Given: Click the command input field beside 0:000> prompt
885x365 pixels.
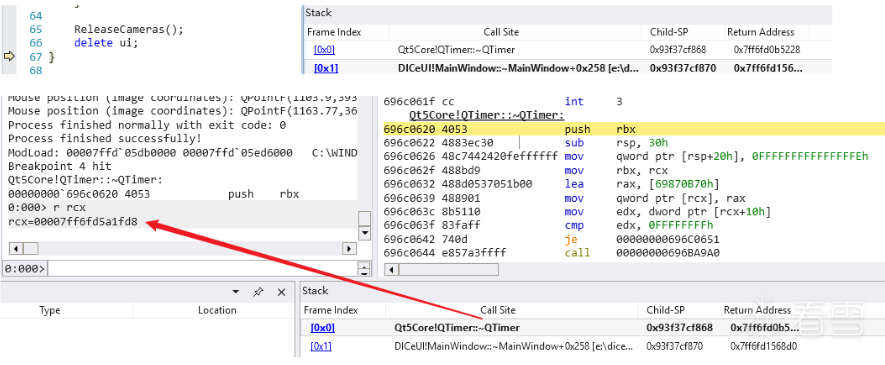Looking at the screenshot, I should (203, 269).
